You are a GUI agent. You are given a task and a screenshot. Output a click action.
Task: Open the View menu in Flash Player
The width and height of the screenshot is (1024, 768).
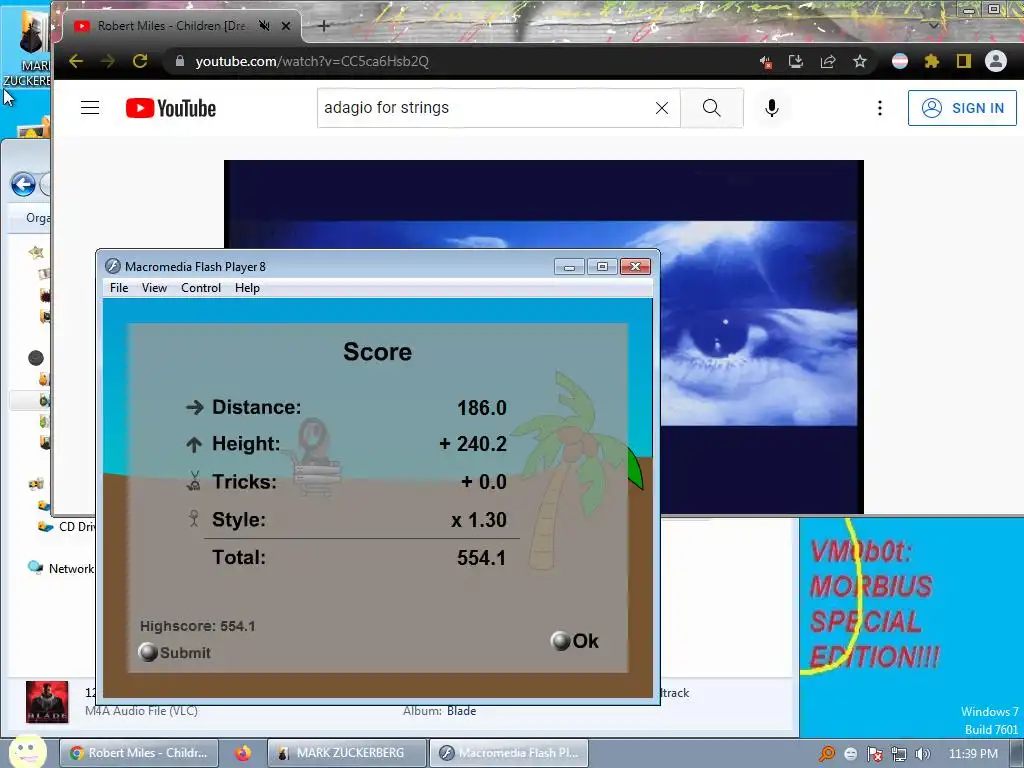pos(154,288)
